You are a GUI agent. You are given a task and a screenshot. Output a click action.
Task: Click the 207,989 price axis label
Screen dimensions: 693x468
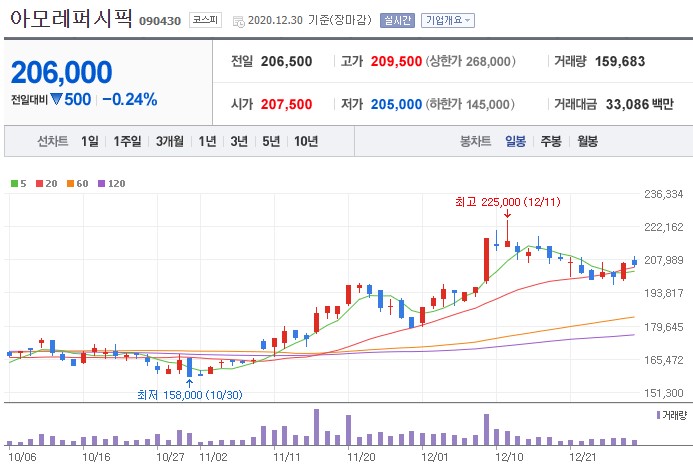[663, 260]
